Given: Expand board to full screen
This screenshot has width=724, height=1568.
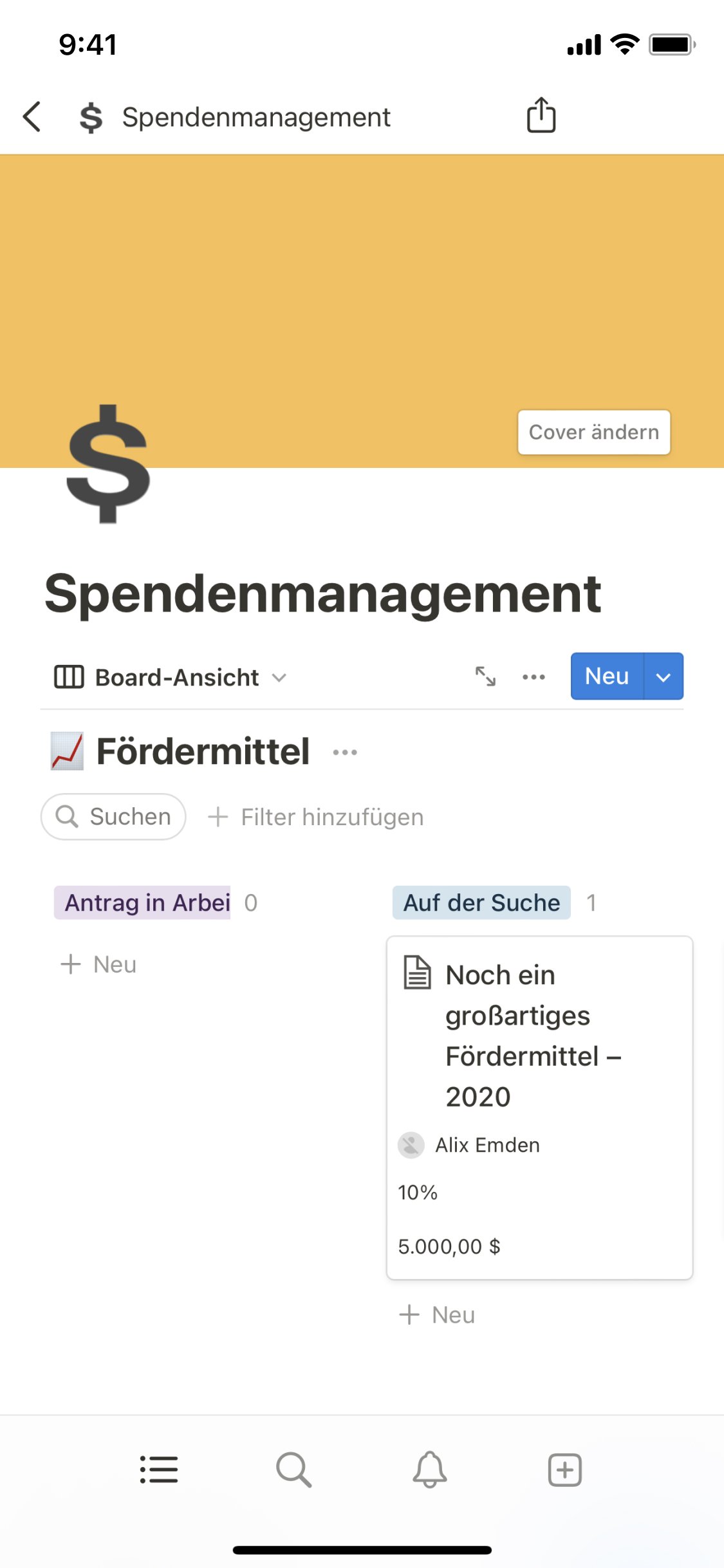Looking at the screenshot, I should (485, 677).
